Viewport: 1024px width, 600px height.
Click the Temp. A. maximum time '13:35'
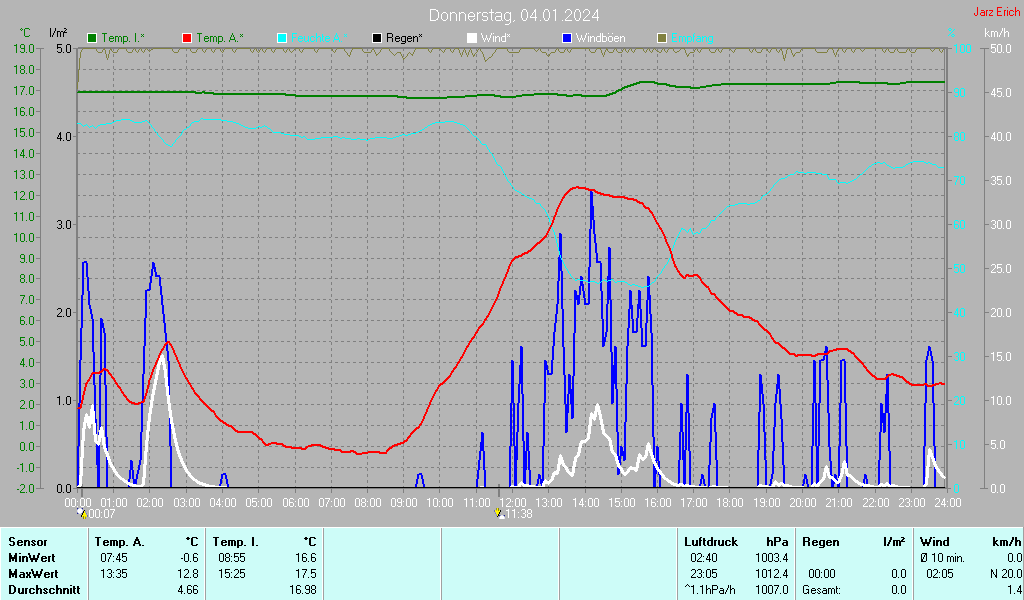coord(114,574)
